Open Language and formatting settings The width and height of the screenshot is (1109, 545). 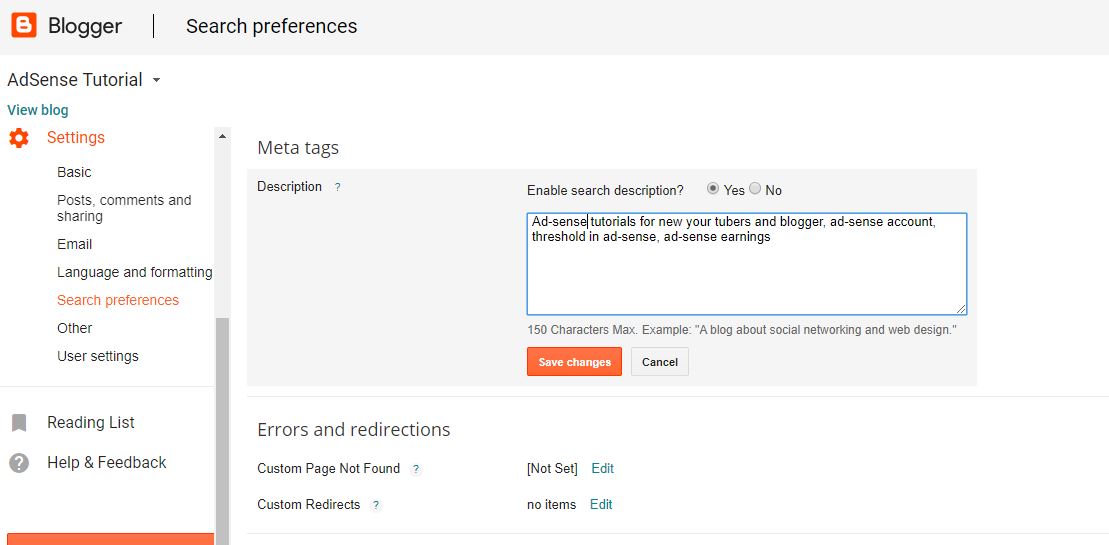click(134, 272)
